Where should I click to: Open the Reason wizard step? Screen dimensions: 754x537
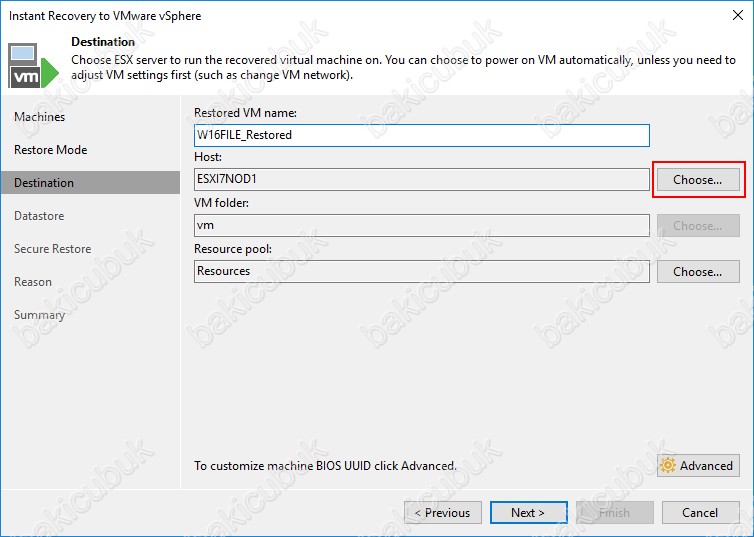click(x=33, y=282)
